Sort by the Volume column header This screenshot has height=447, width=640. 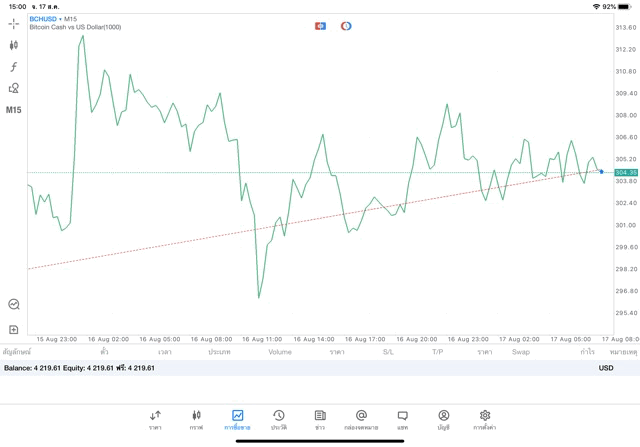click(x=280, y=352)
